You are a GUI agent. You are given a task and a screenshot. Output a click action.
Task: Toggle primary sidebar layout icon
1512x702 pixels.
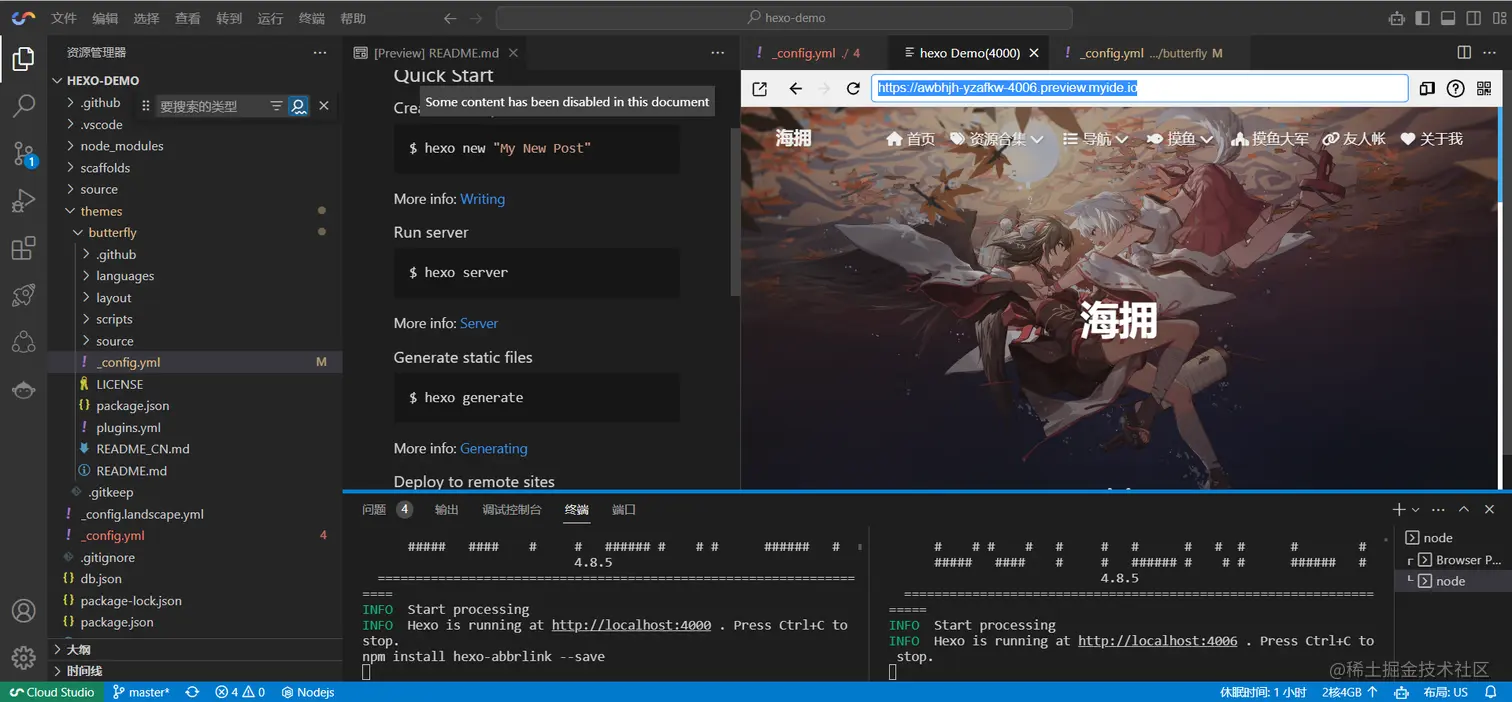pos(1422,18)
